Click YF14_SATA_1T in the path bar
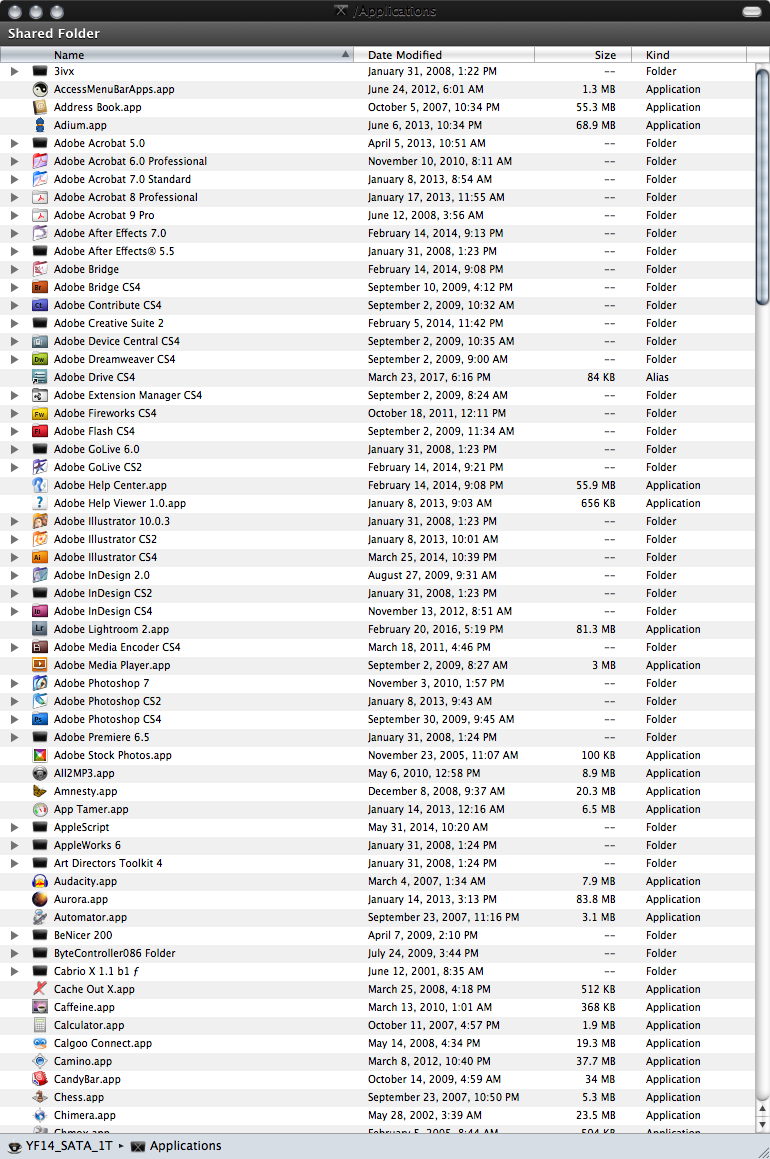Screen dimensions: 770x1159 coord(61,1146)
